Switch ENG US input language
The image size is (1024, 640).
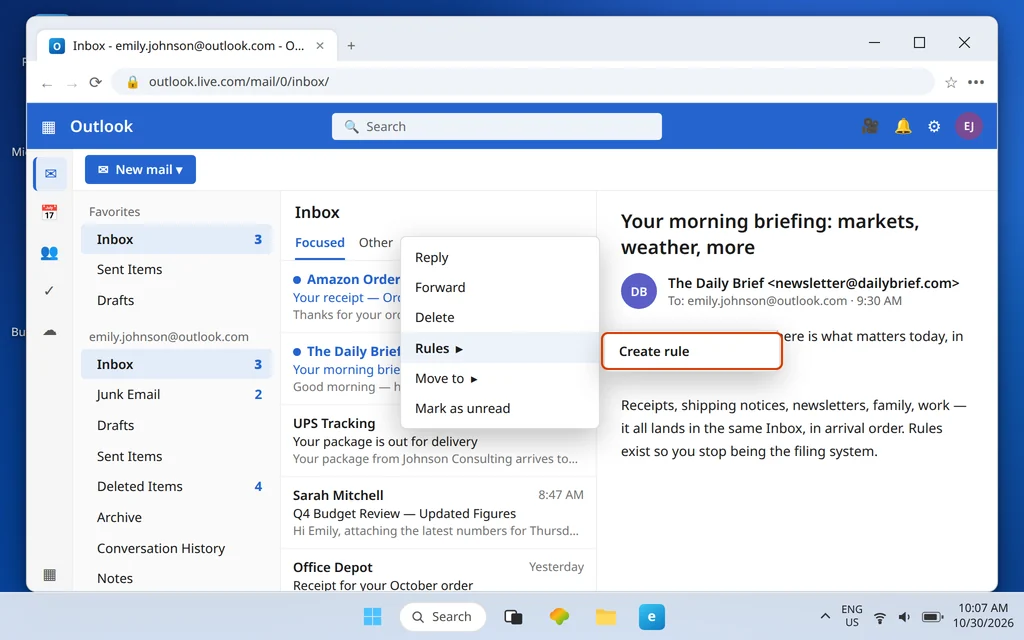852,616
